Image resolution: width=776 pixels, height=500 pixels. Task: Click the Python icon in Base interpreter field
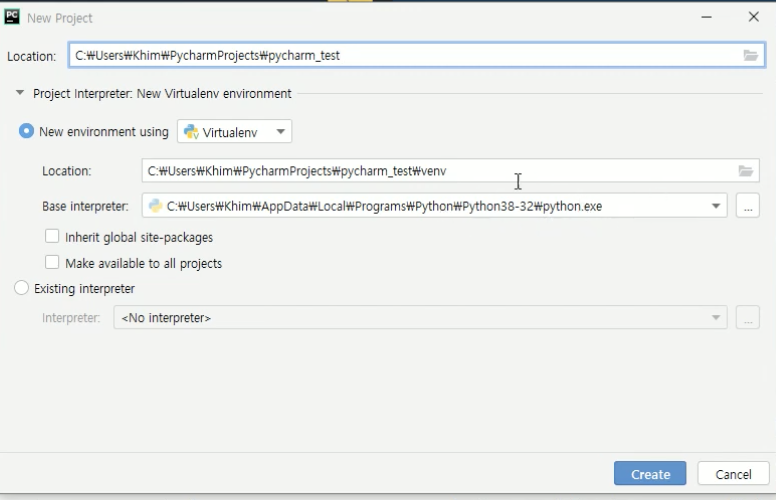155,206
